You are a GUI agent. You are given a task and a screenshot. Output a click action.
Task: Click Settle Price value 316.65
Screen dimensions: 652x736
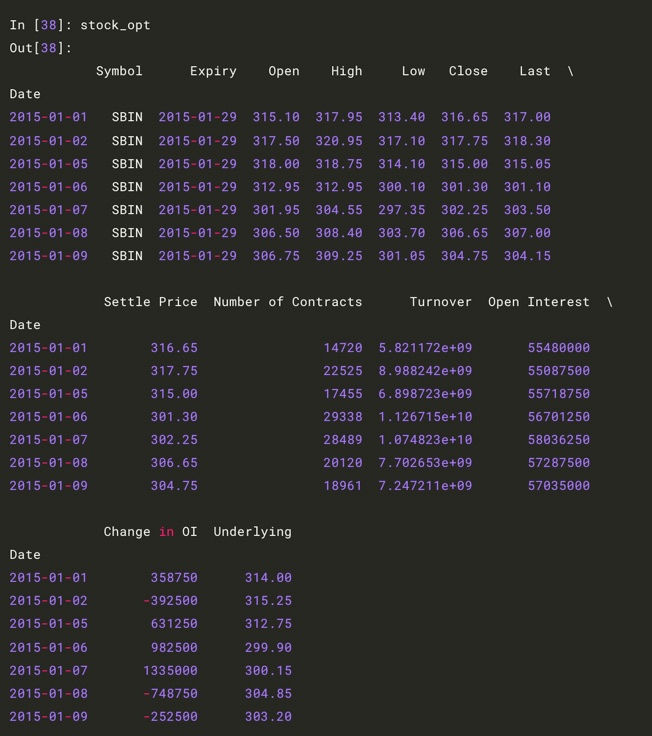[174, 348]
